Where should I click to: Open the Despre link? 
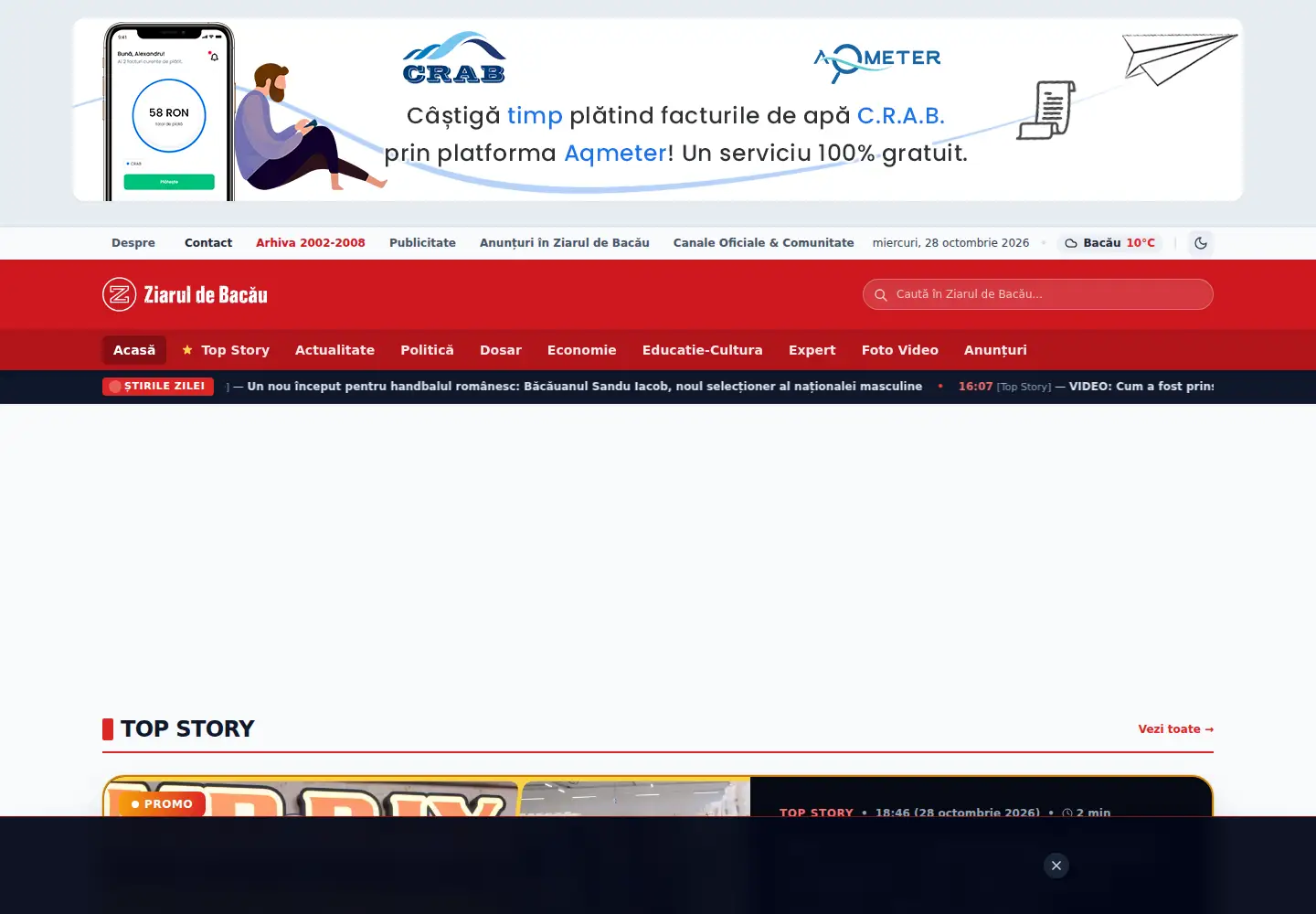[x=133, y=243]
